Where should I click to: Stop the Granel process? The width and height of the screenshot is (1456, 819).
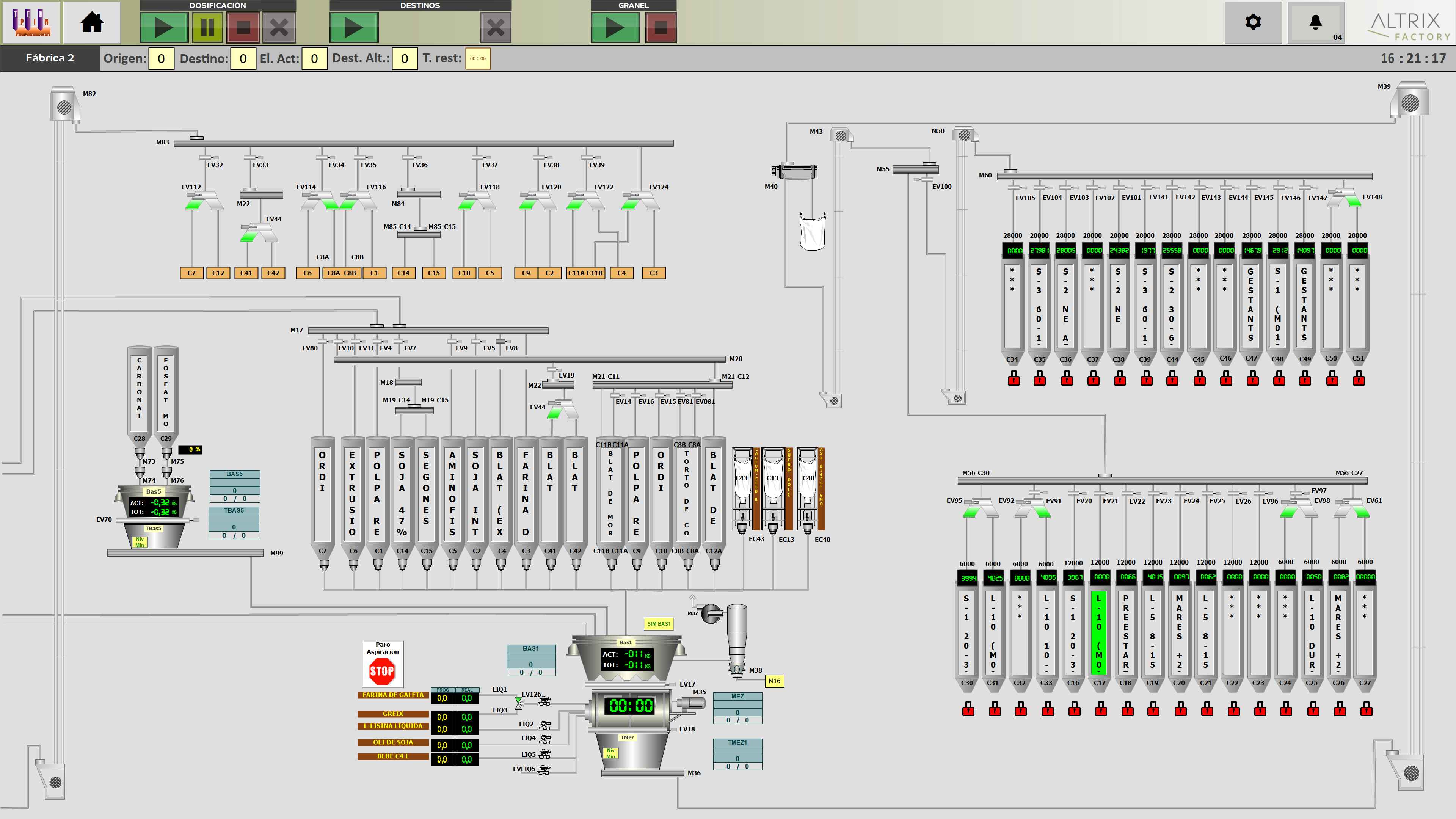[x=660, y=27]
